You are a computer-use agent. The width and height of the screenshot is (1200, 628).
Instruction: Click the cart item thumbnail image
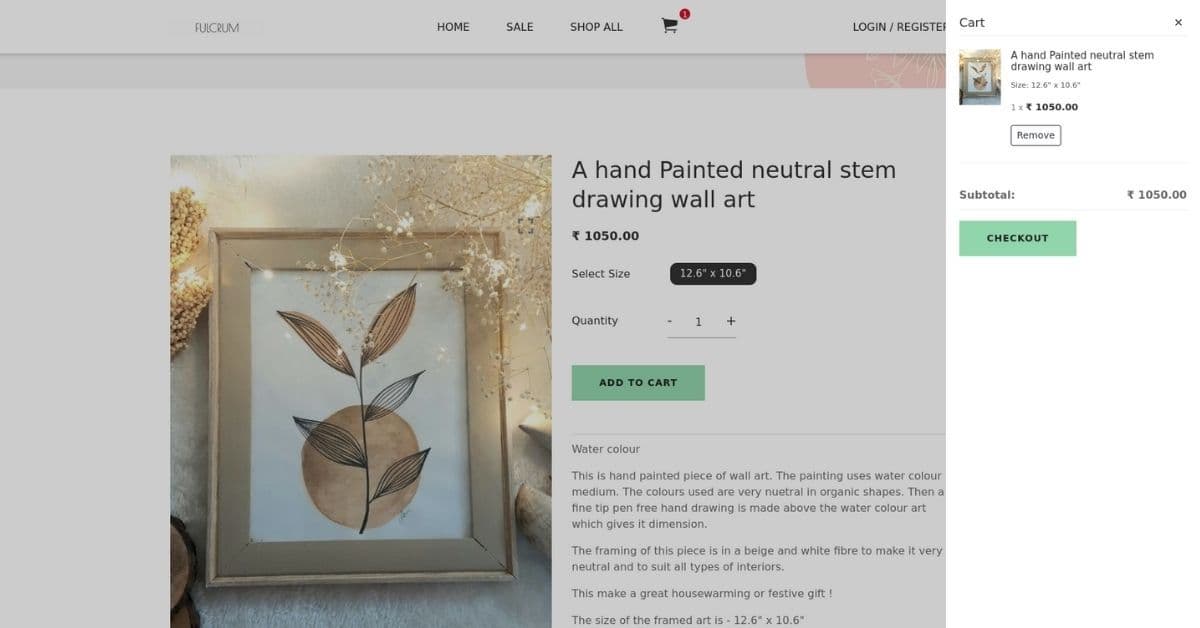click(980, 77)
